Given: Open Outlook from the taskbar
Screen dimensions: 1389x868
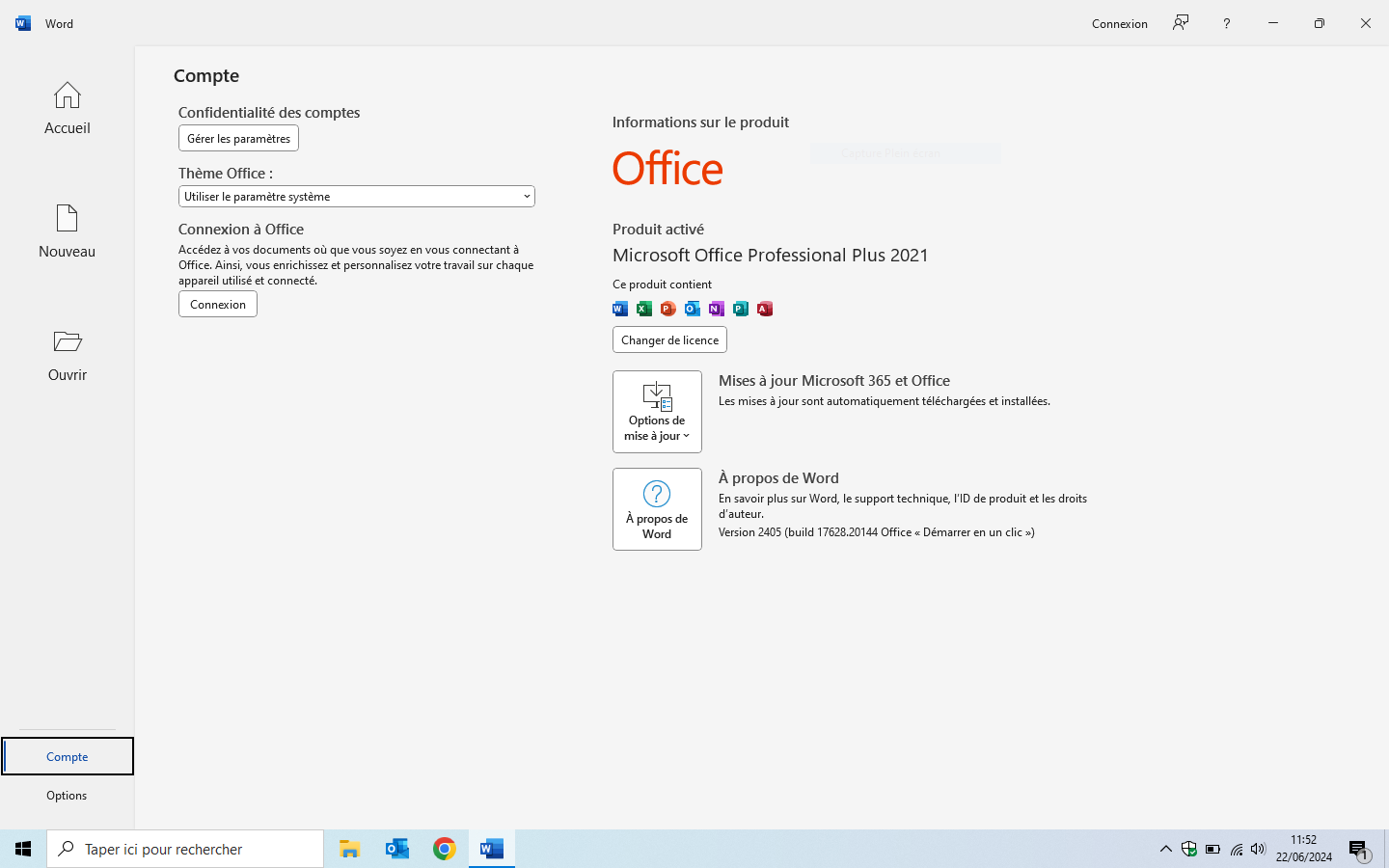Looking at the screenshot, I should (x=396, y=849).
